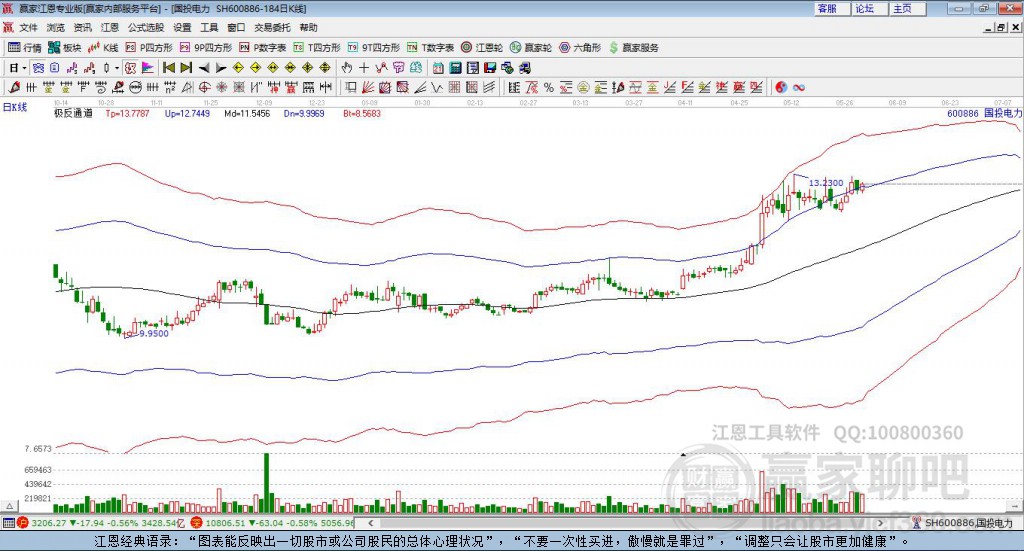Screen dimensions: 1024x551
Task: Select the circled crosshair tool
Action: 204,87
